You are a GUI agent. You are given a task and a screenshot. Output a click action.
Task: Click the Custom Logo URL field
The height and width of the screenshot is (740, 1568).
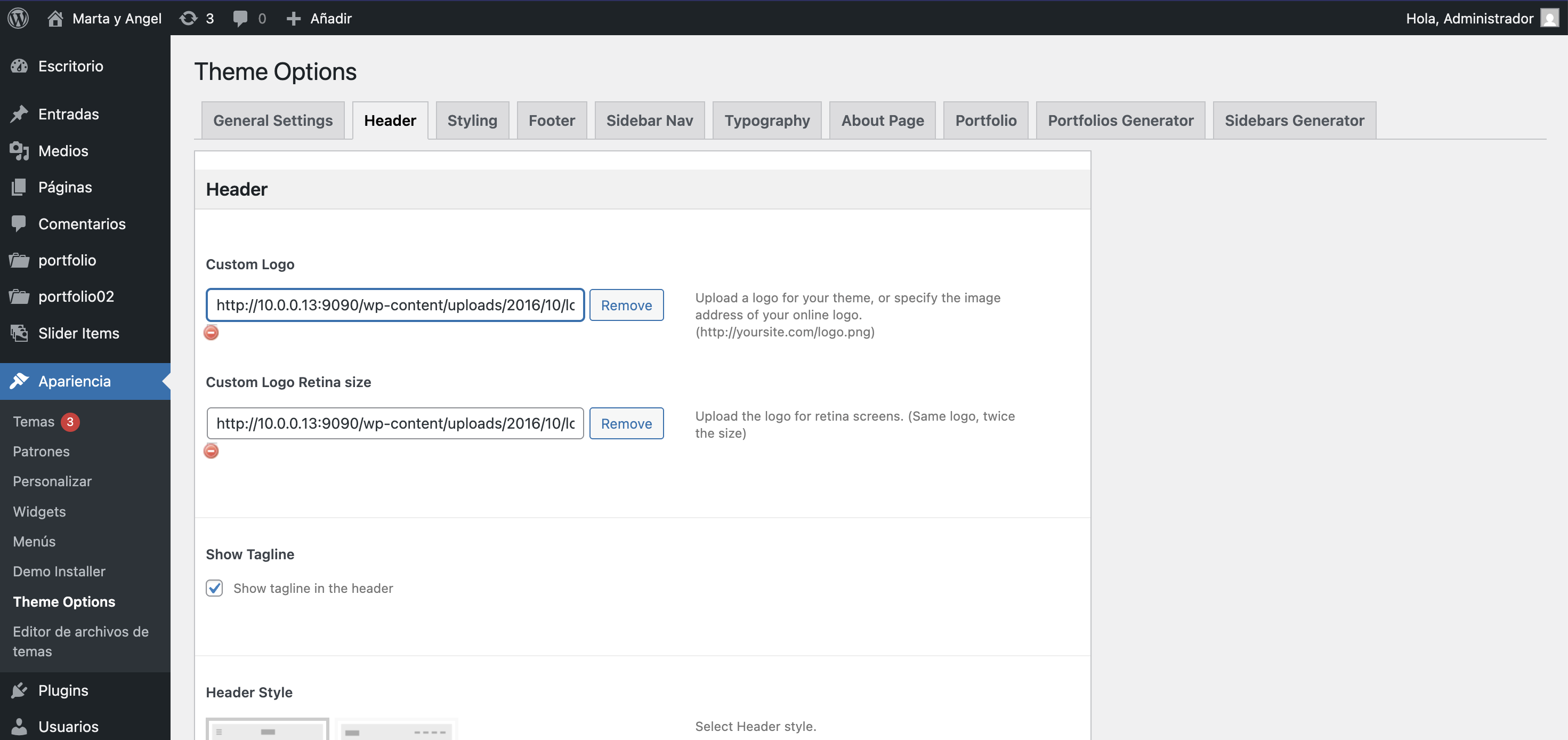click(395, 305)
